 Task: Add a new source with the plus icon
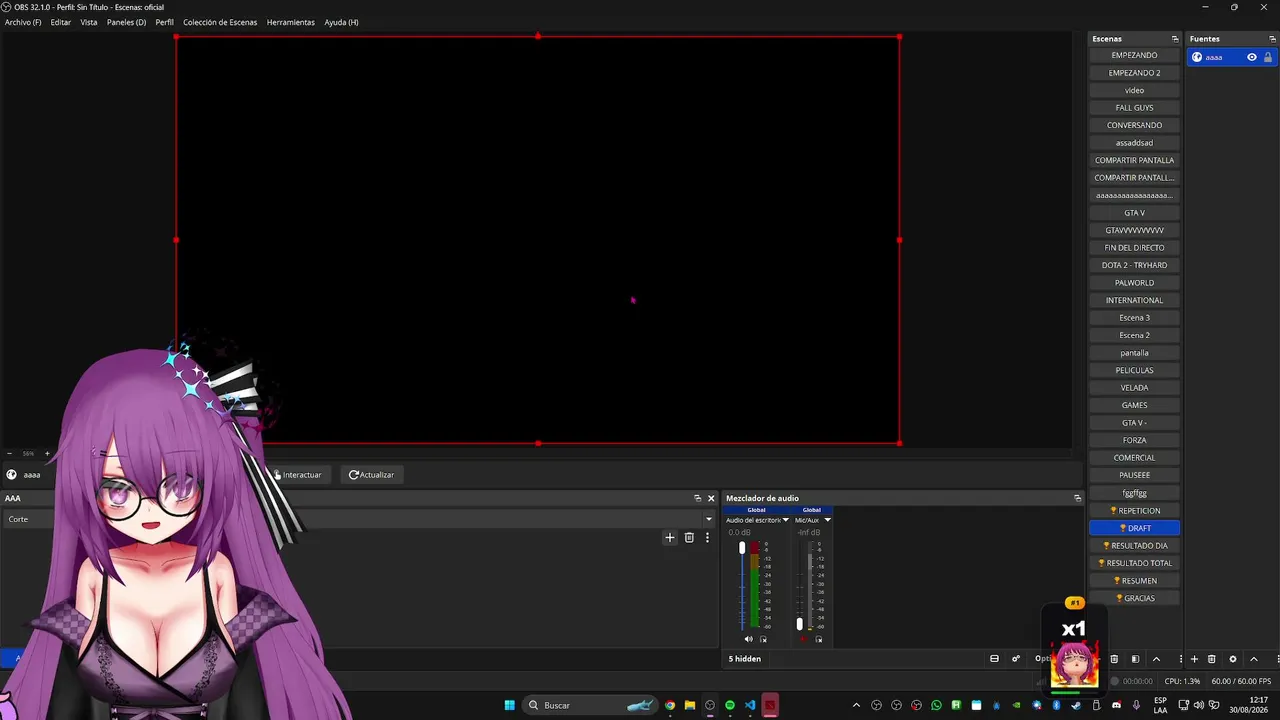coord(1194,659)
